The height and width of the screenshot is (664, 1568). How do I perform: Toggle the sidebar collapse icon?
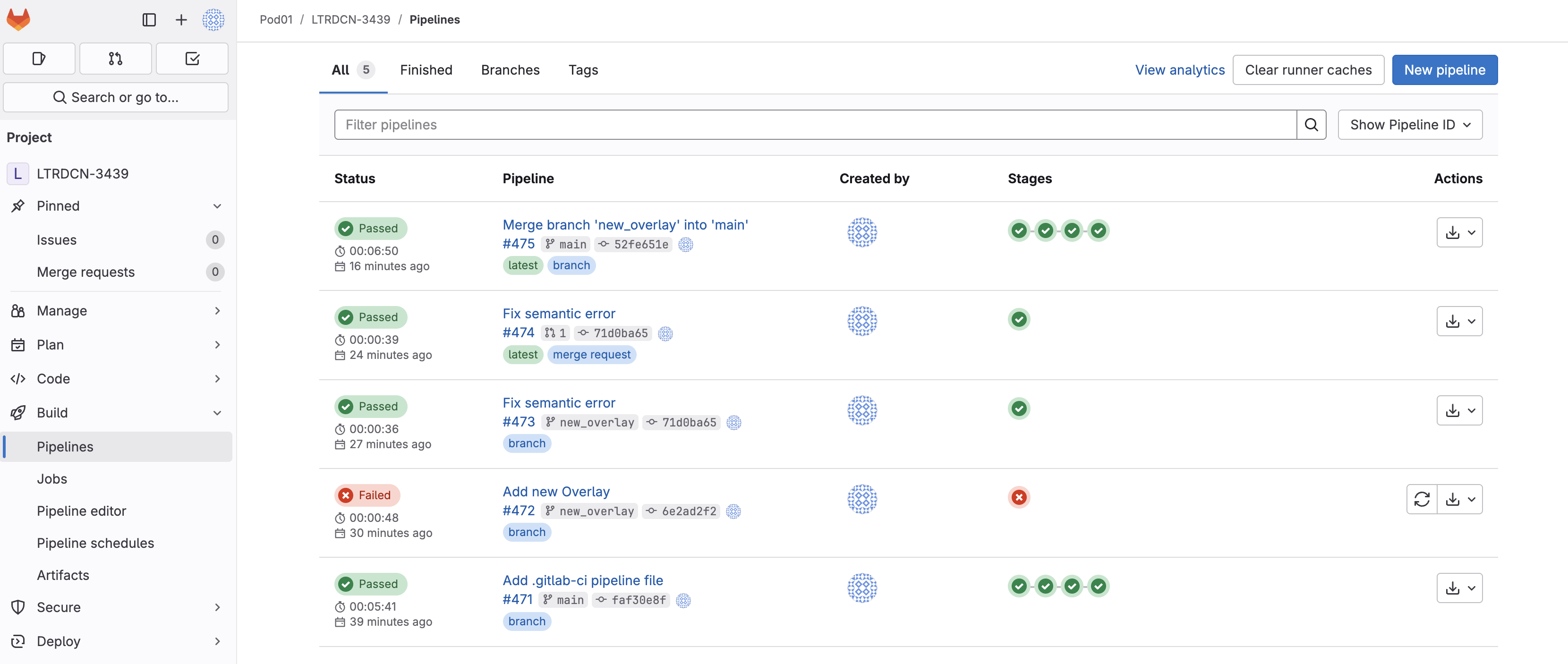pyautogui.click(x=149, y=19)
